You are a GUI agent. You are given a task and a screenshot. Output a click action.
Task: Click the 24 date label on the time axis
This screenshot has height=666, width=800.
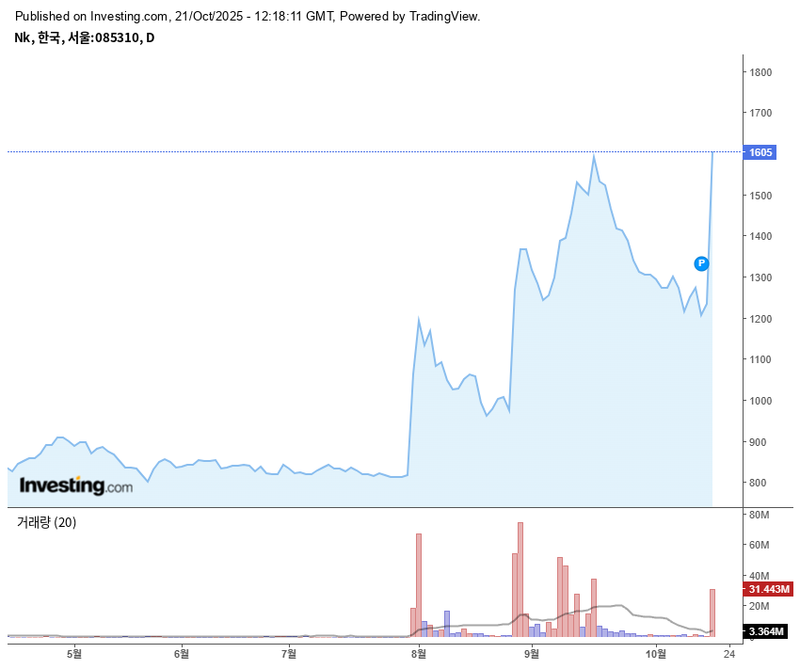pos(729,653)
